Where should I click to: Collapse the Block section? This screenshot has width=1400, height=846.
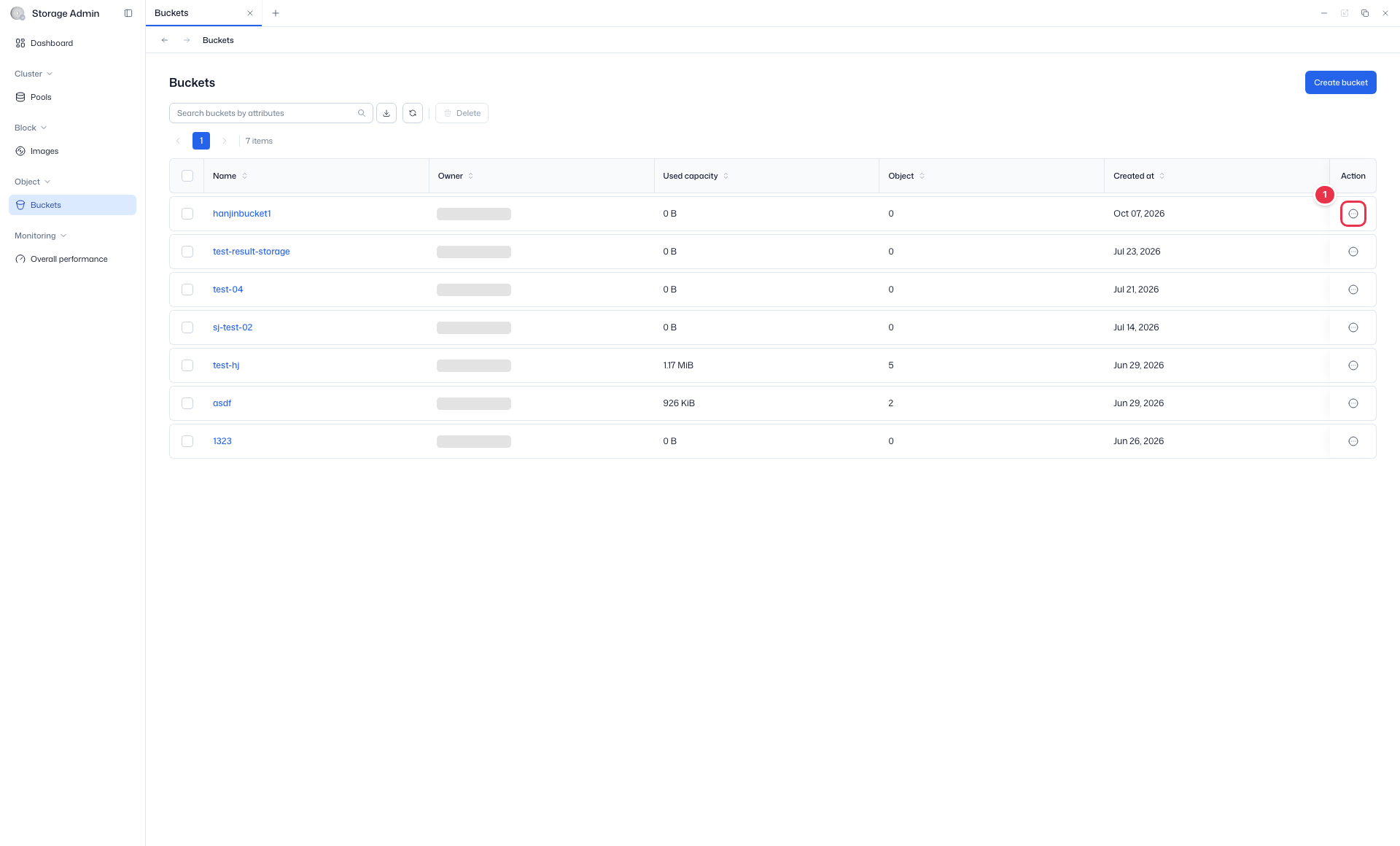[31, 128]
